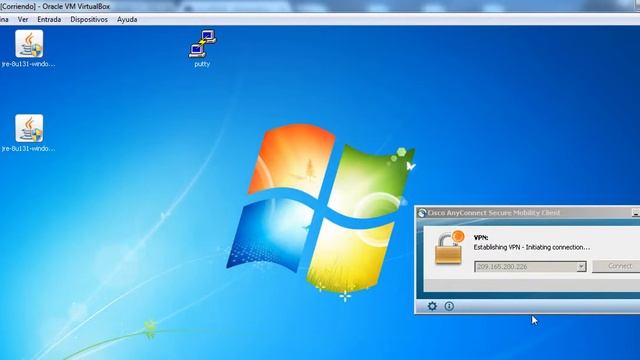Click the VPN padlock status icon

tap(449, 248)
